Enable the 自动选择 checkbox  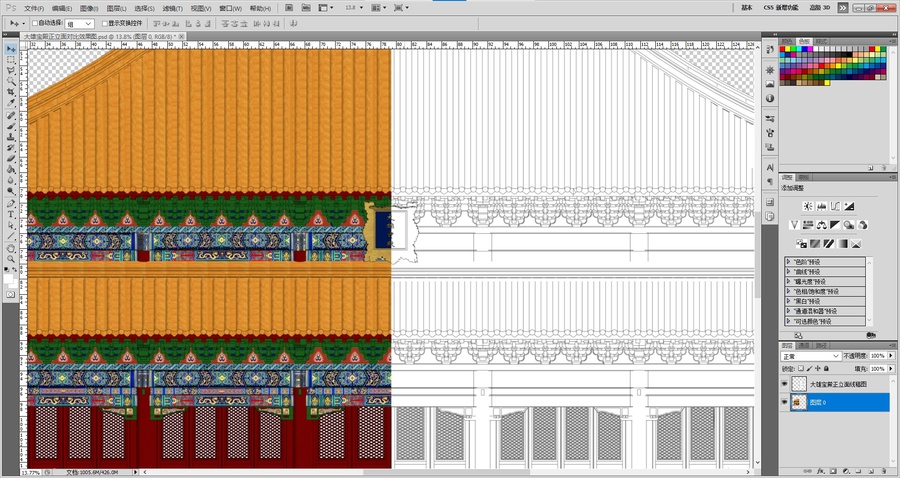pyautogui.click(x=34, y=24)
